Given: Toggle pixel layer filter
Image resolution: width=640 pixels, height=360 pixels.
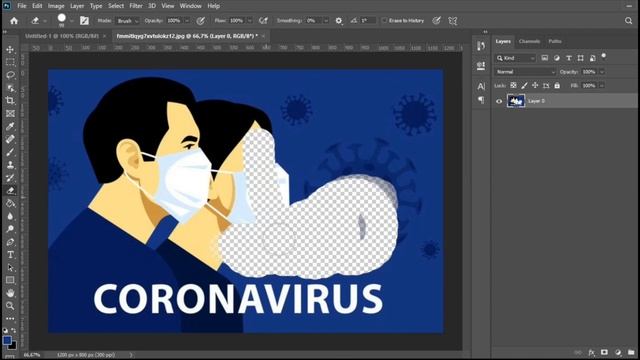Looking at the screenshot, I should pyautogui.click(x=544, y=58).
